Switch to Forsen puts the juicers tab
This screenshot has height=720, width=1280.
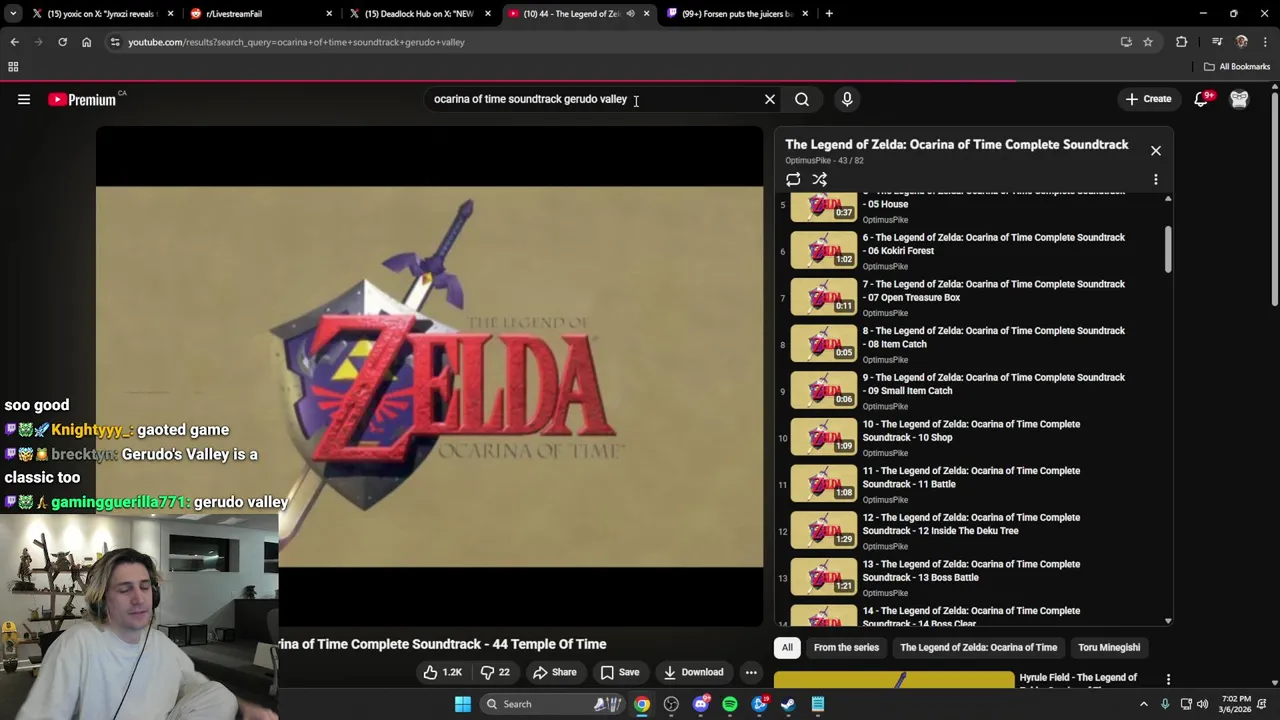[737, 14]
